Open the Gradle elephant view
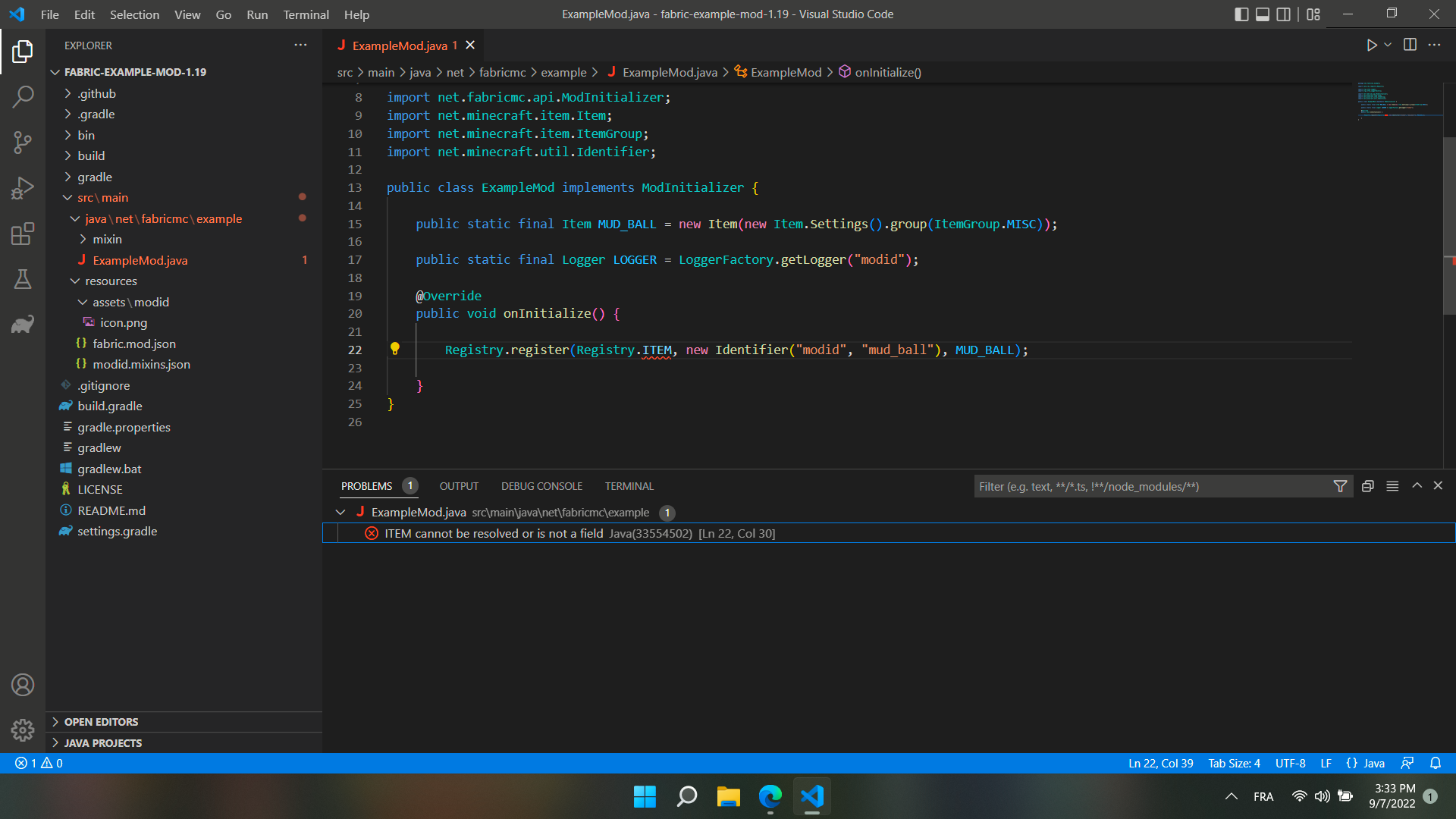 point(23,325)
